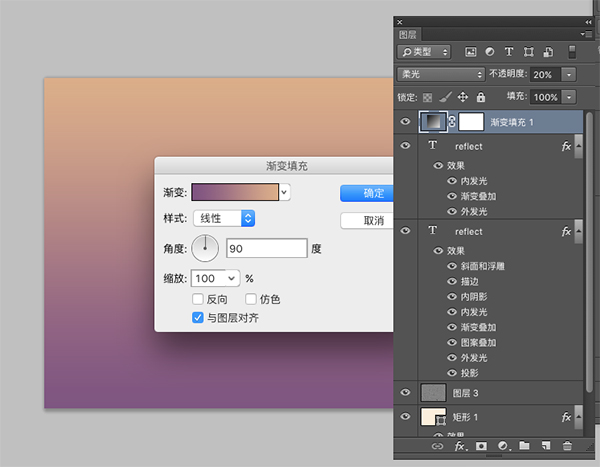Hide the 图层 3 layer

[x=405, y=393]
